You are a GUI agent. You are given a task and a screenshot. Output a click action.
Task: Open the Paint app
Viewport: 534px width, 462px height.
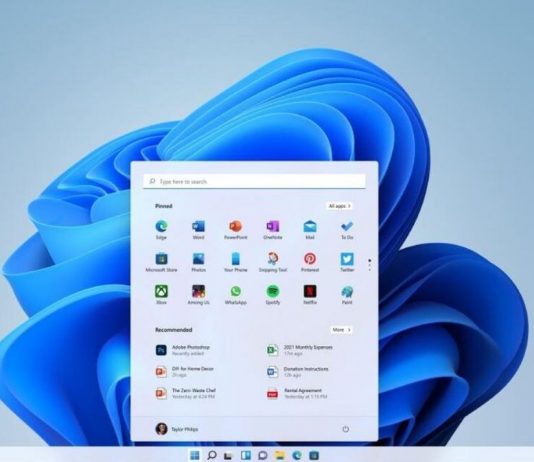[347, 295]
